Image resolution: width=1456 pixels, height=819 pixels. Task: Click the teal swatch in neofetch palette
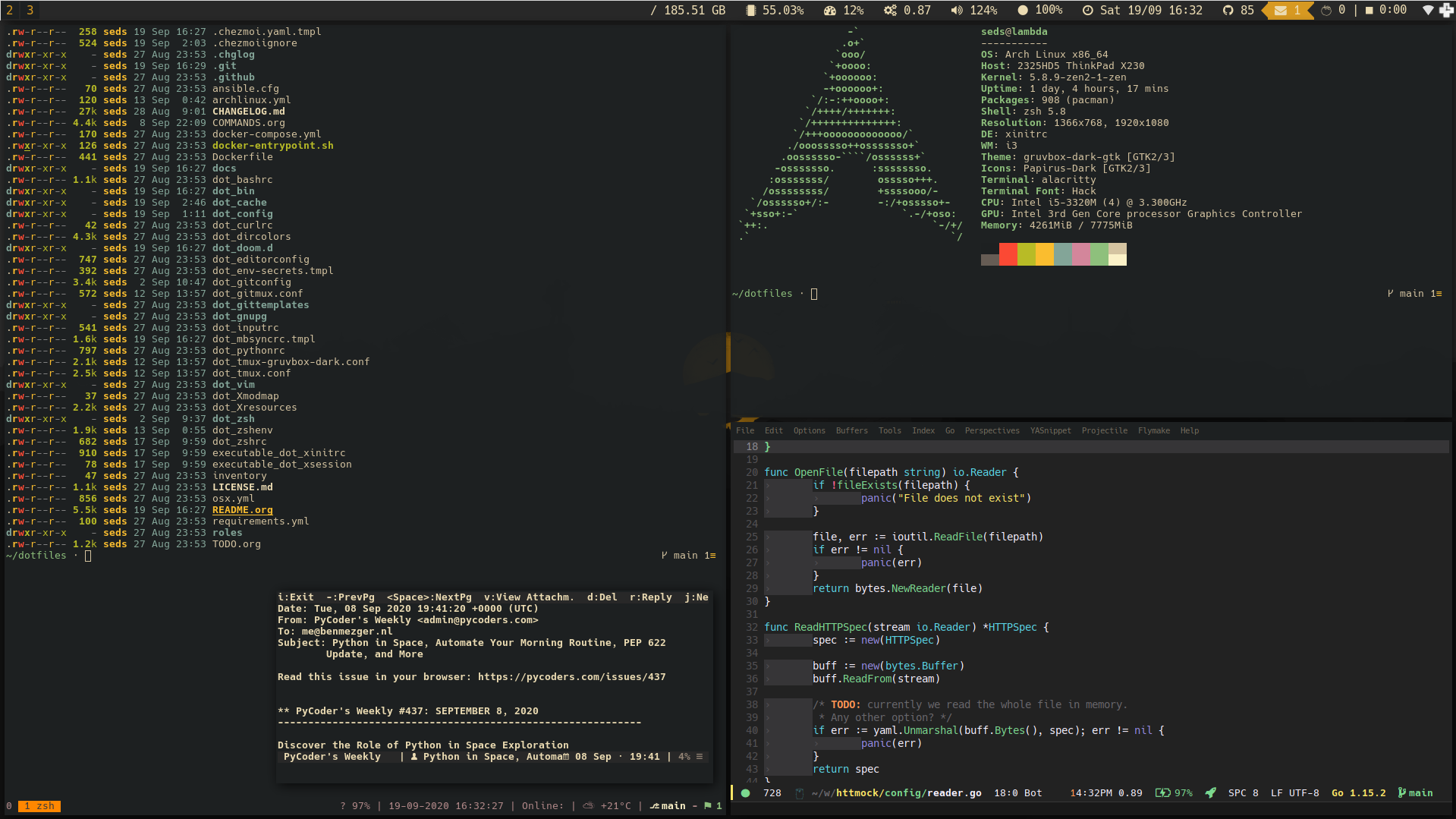(1063, 254)
